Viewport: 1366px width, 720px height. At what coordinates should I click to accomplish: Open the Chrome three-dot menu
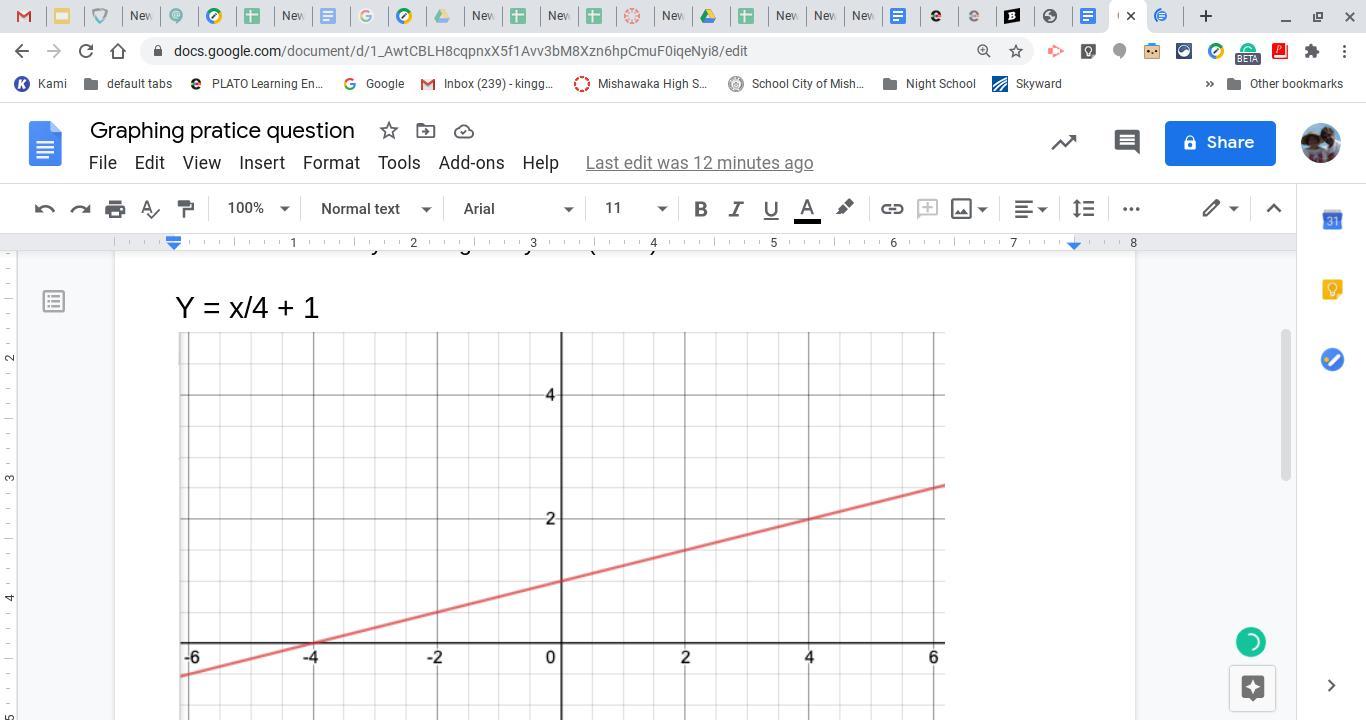(1345, 51)
